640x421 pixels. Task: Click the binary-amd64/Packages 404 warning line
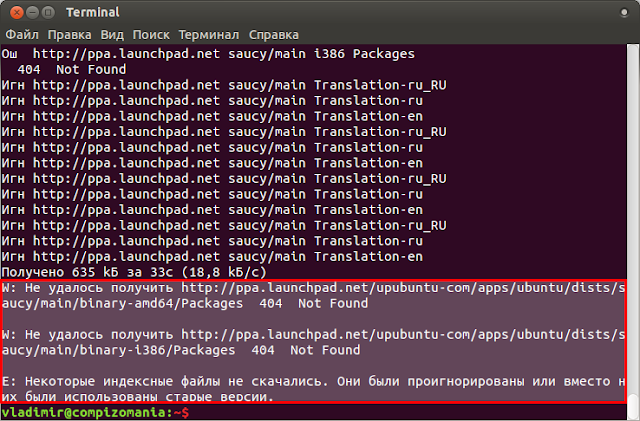pos(185,303)
